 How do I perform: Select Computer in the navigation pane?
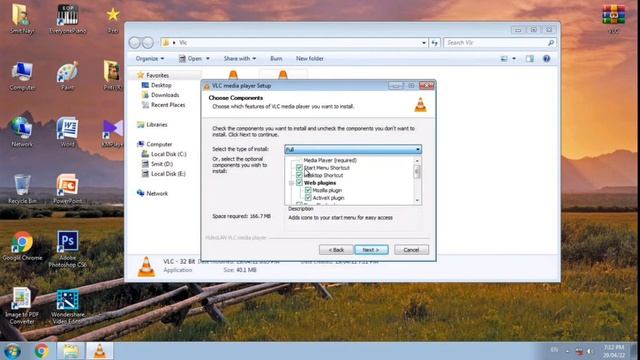pos(159,144)
